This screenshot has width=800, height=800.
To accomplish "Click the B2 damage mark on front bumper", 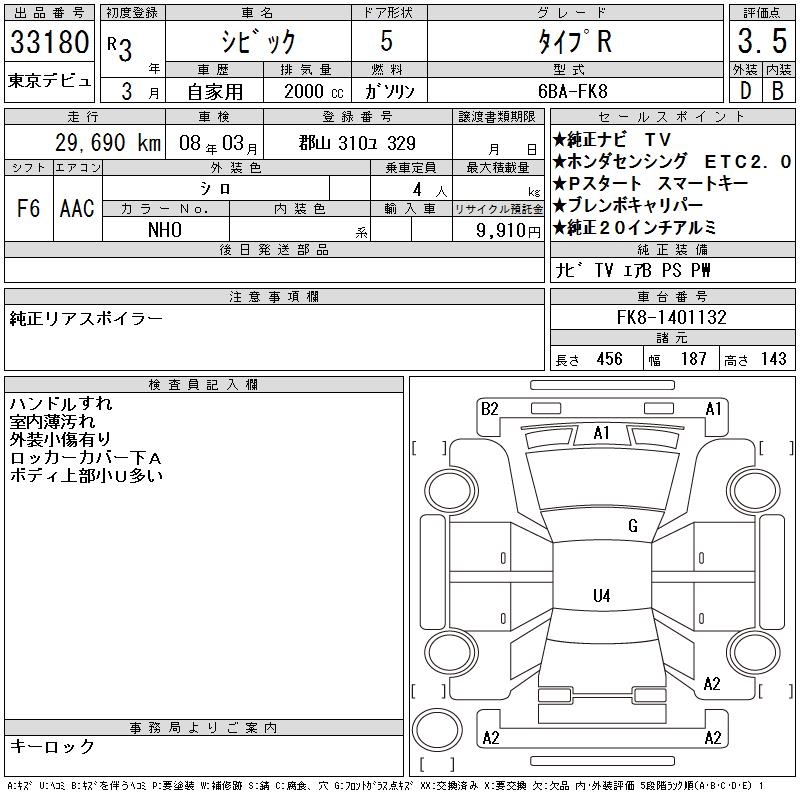I will (489, 409).
